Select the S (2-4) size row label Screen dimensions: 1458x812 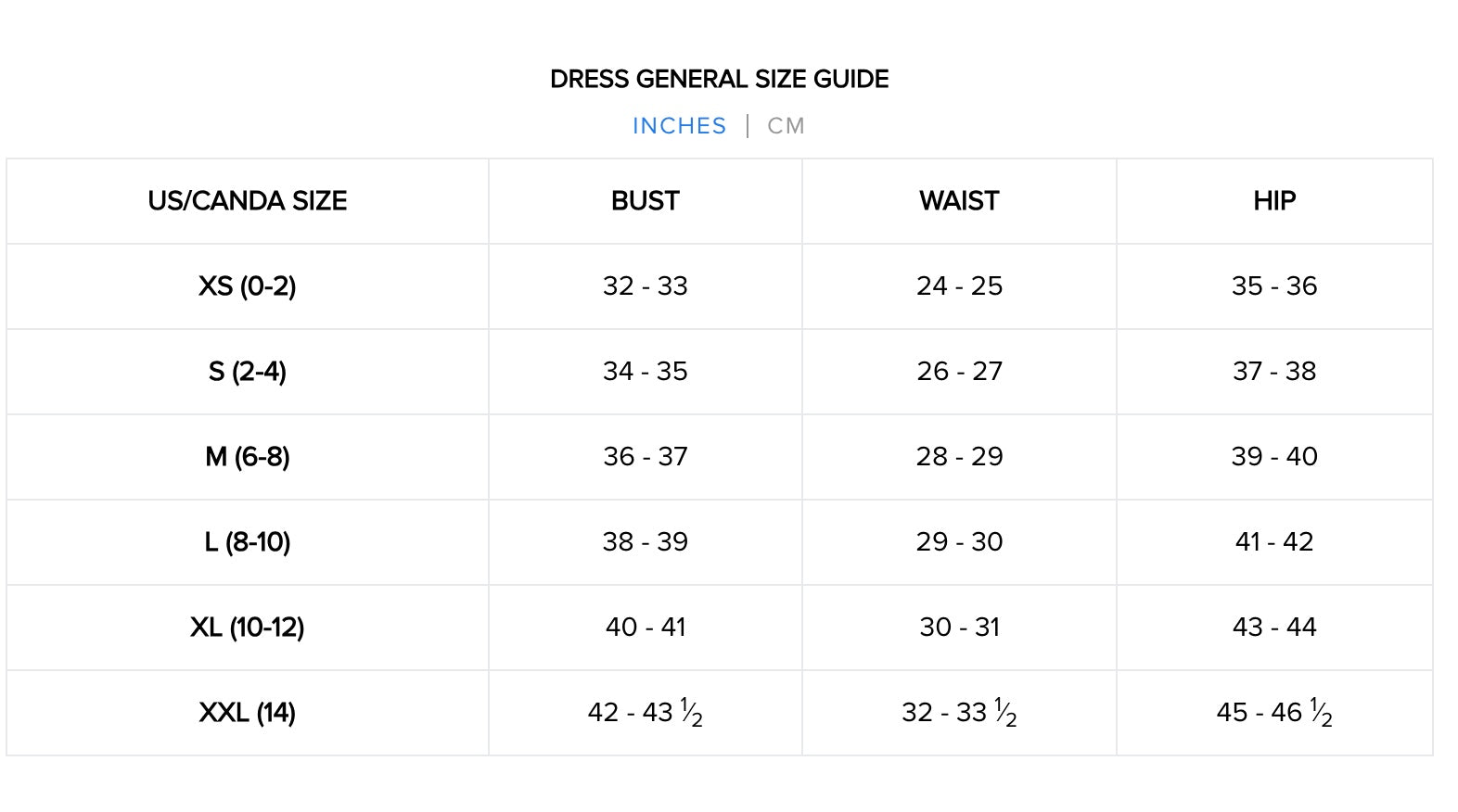click(248, 372)
